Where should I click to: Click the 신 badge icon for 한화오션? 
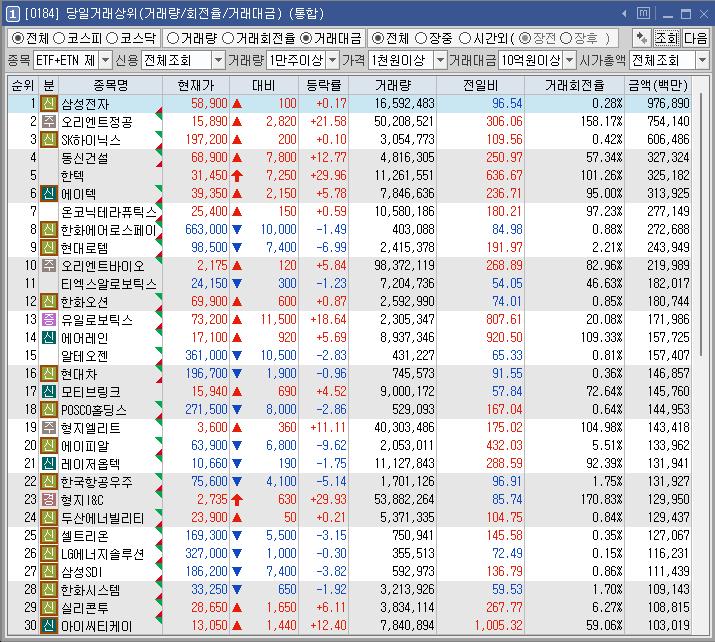pos(48,301)
